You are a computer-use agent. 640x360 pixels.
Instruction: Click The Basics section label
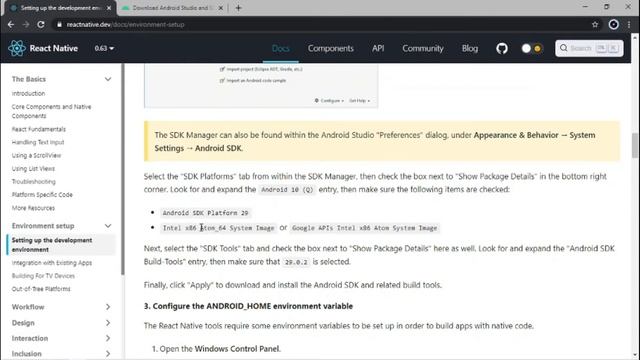click(x=29, y=79)
